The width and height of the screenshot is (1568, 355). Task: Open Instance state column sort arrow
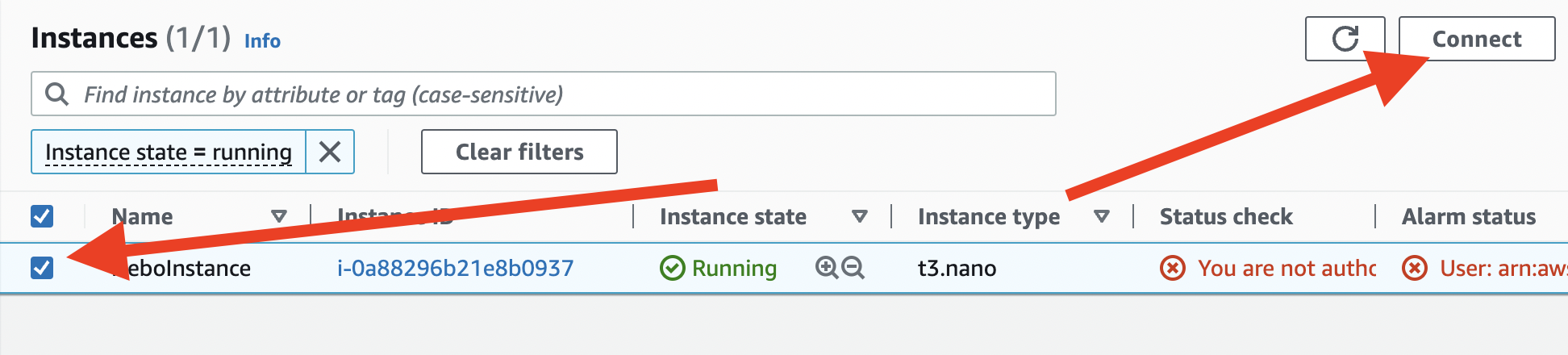[860, 216]
